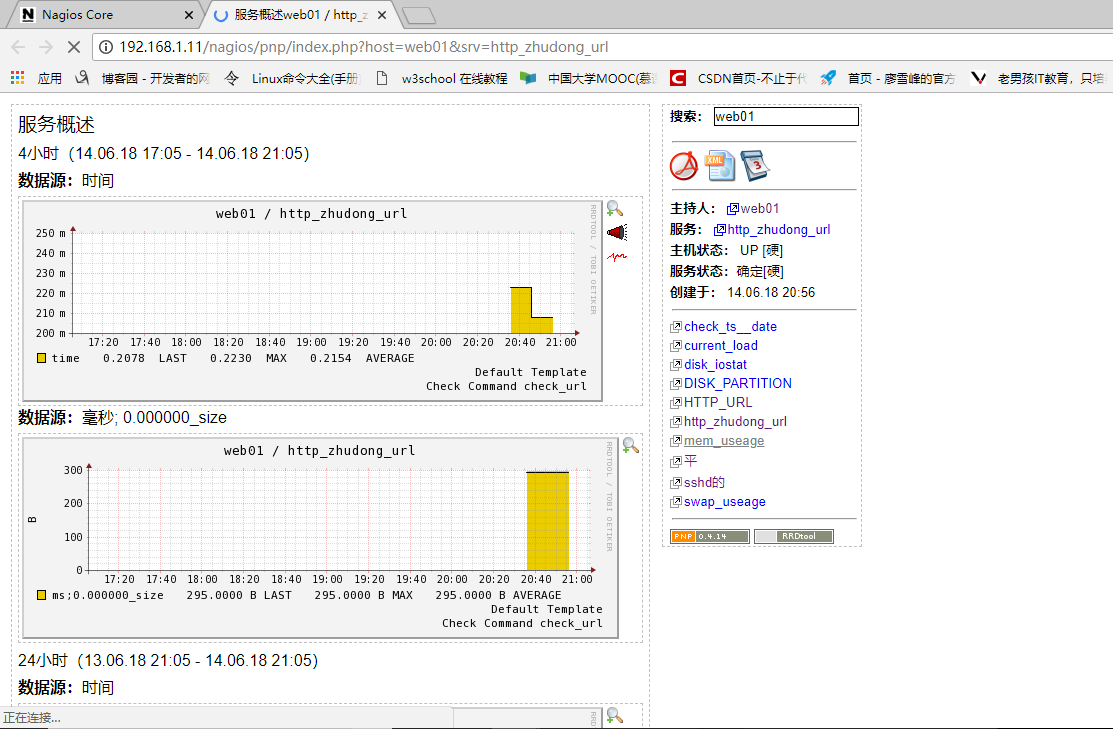Open the disk_iostat service link

coord(716,365)
